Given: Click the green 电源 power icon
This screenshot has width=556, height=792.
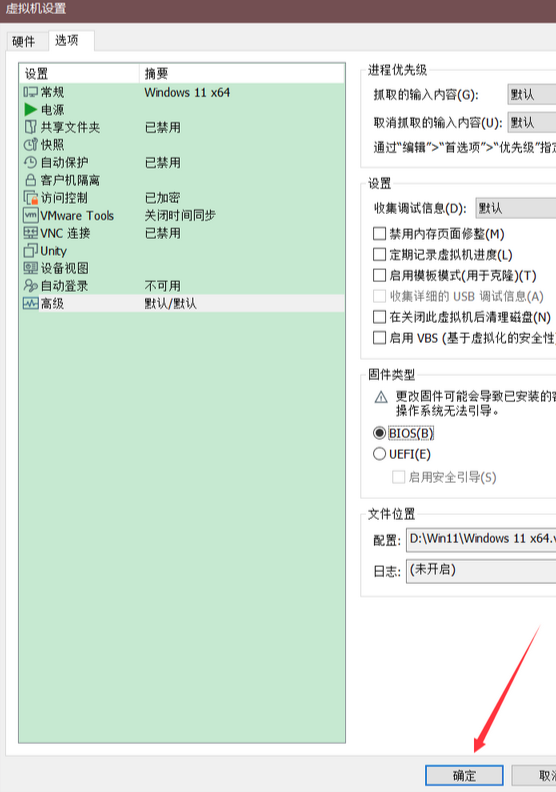Looking at the screenshot, I should click(30, 110).
